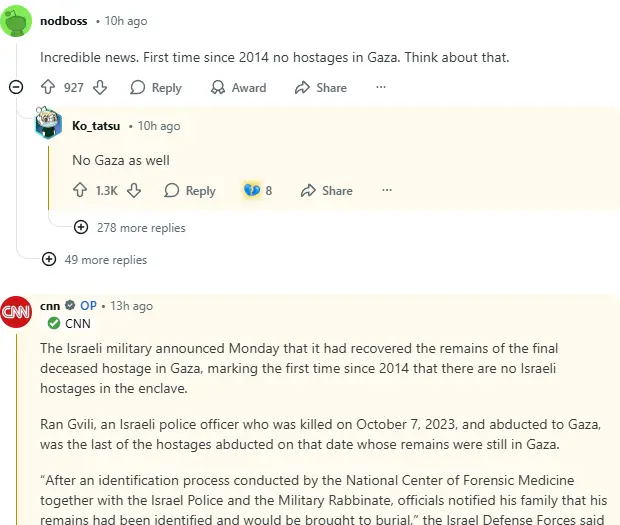
Task: Click the CNN avatar logo
Action: [x=16, y=312]
